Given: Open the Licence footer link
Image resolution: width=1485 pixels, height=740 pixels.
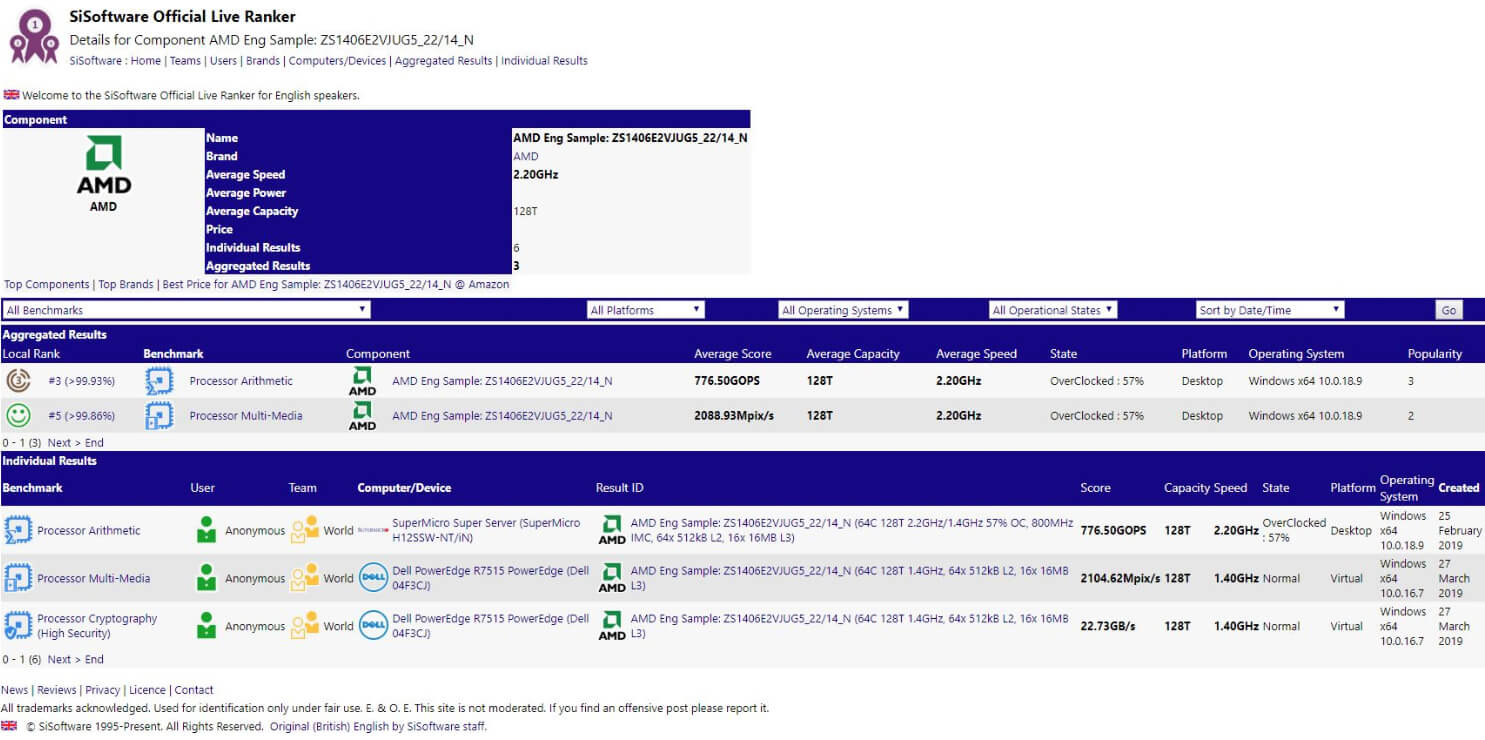Looking at the screenshot, I should pos(147,690).
